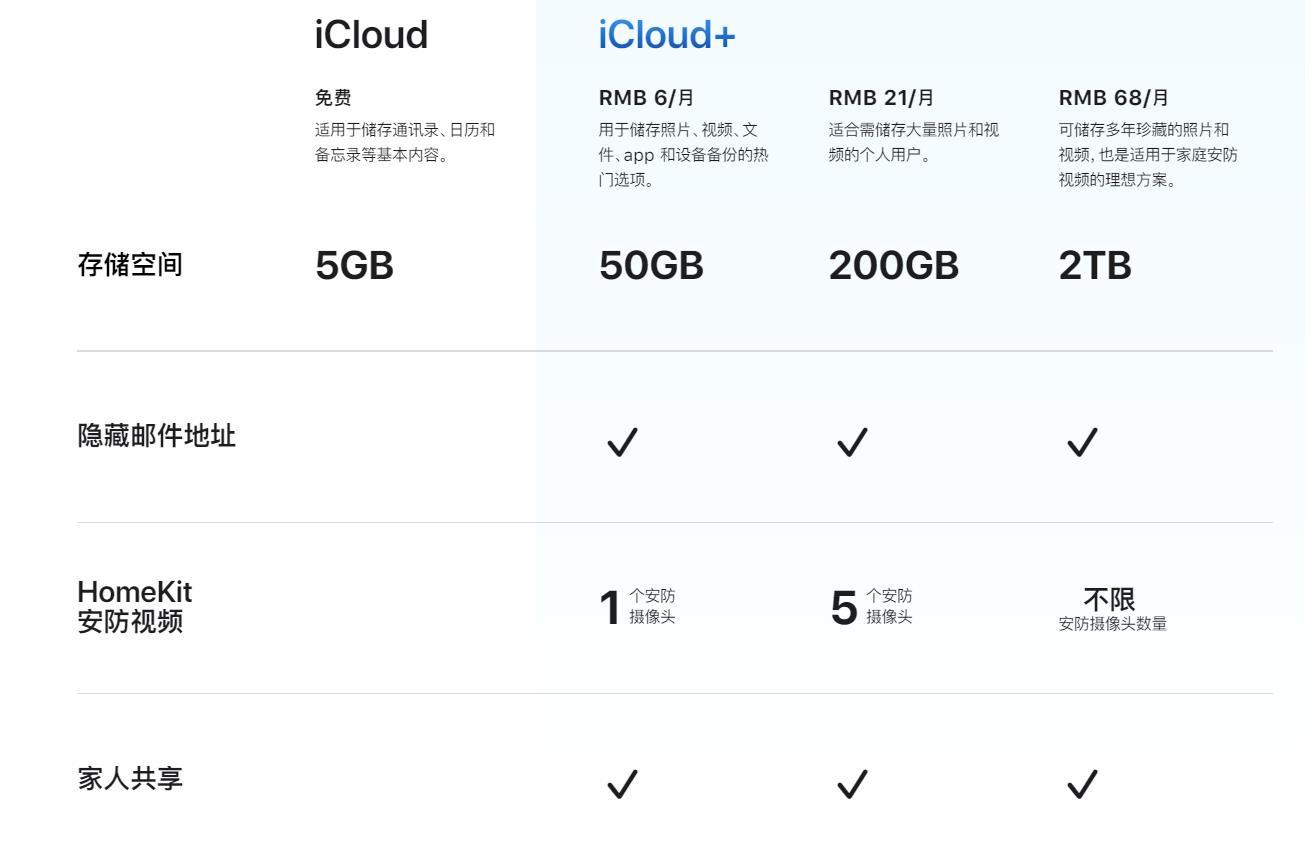Click the 2TB plan's hidden email checkmark
The image size is (1313, 861).
click(x=1082, y=441)
